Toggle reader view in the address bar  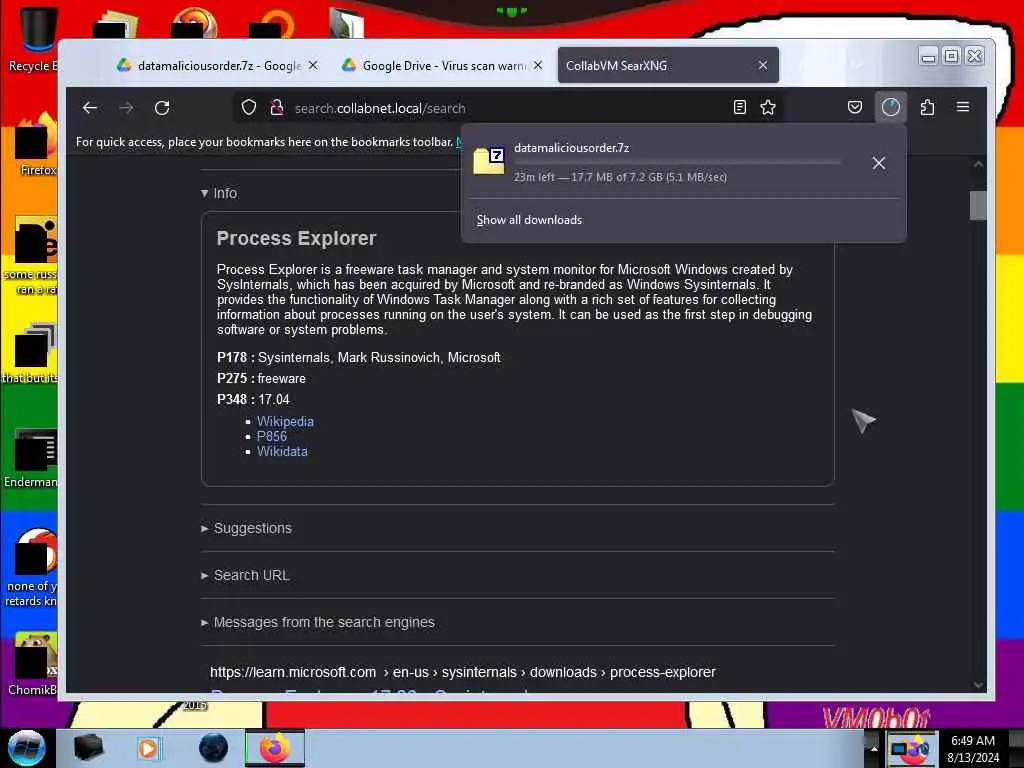[739, 107]
